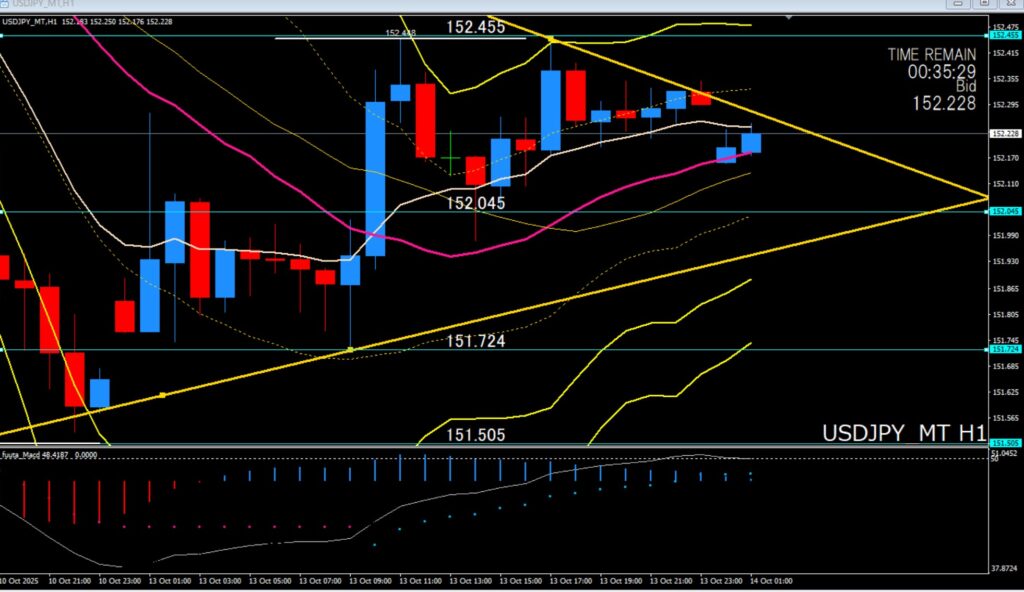The image size is (1024, 592).
Task: Click the large USDJPY_MT H1 symbol label
Action: tap(903, 433)
